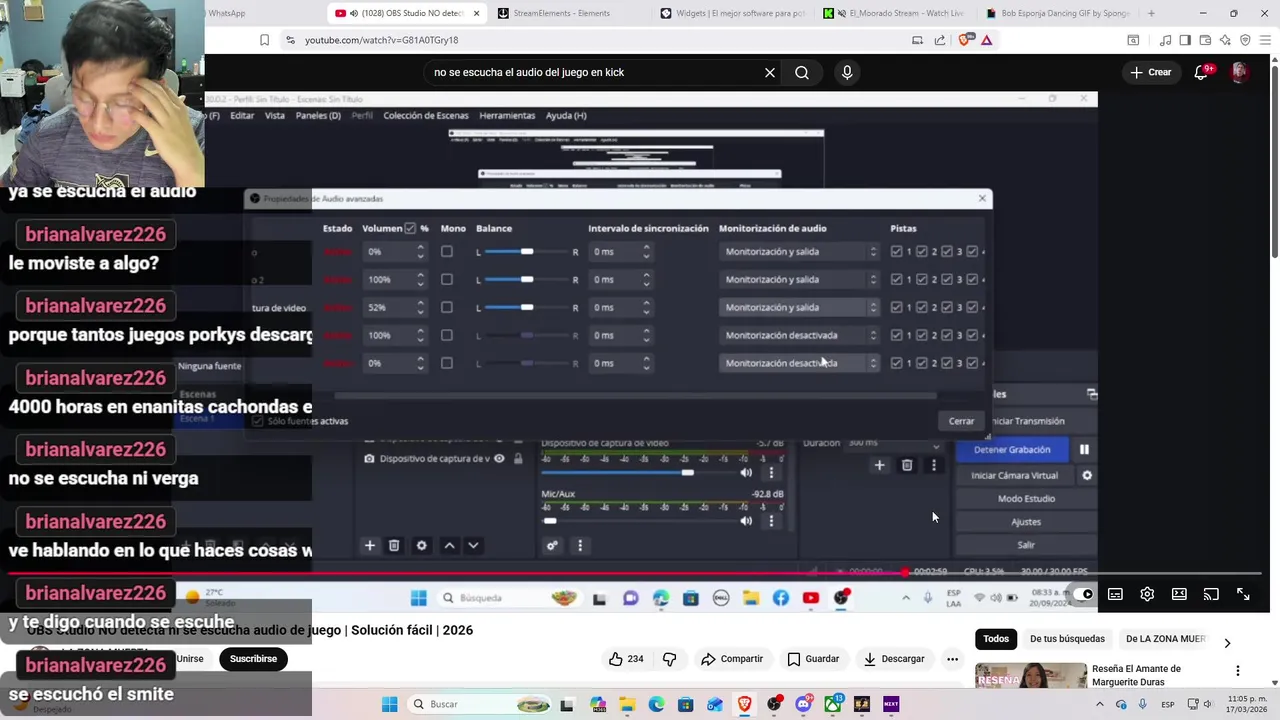Open Mic/Aux three-dot options menu
The width and height of the screenshot is (1280, 720).
click(771, 520)
